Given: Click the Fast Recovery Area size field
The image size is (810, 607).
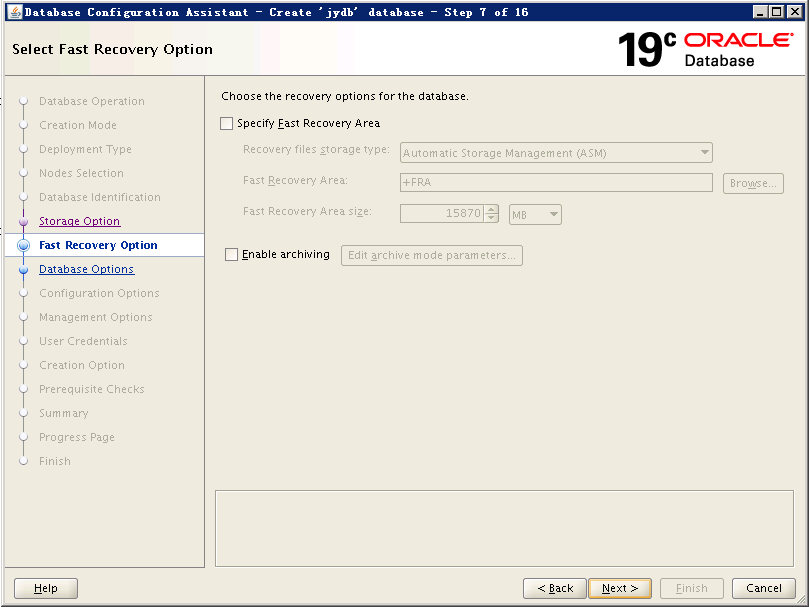Looking at the screenshot, I should (x=442, y=213).
